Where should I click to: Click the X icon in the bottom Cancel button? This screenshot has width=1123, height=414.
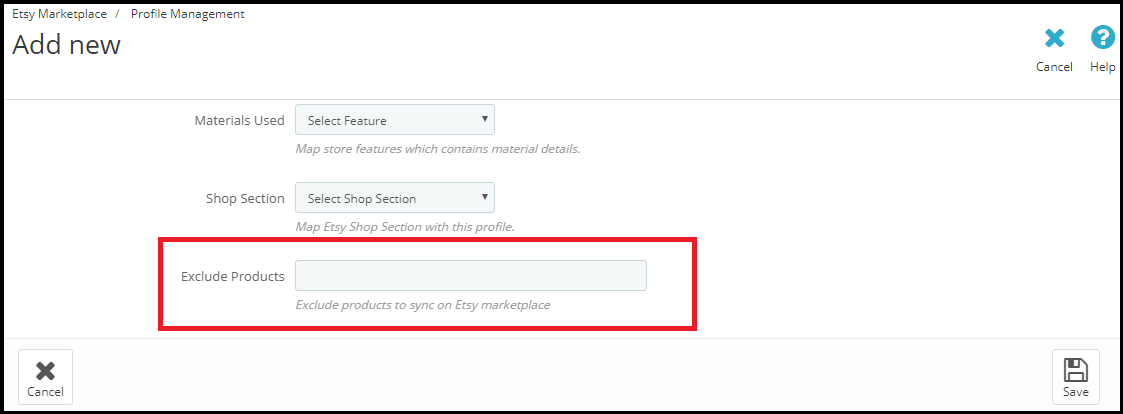point(45,371)
